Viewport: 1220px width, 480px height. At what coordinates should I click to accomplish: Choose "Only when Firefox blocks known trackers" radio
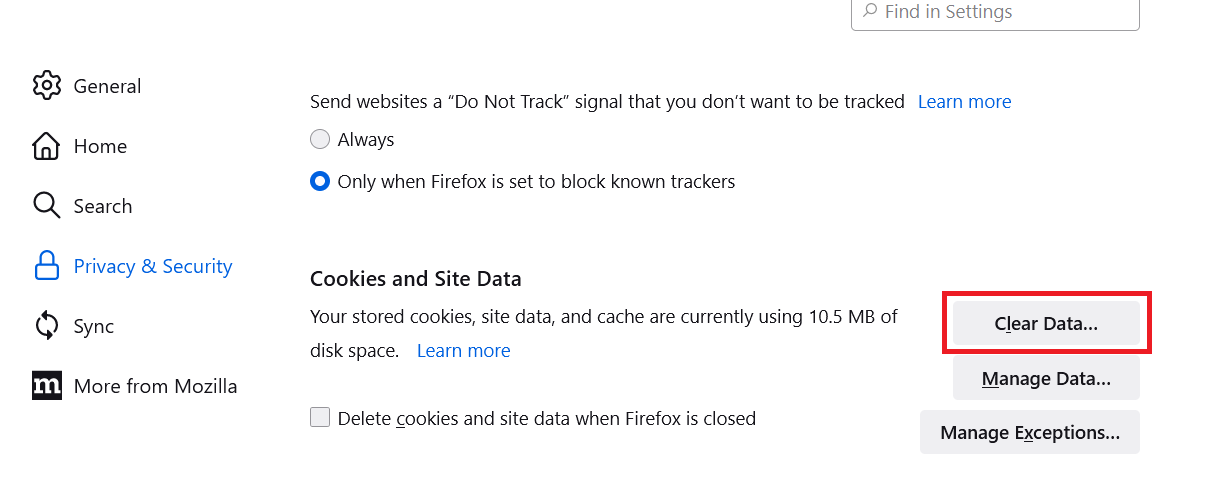(320, 182)
